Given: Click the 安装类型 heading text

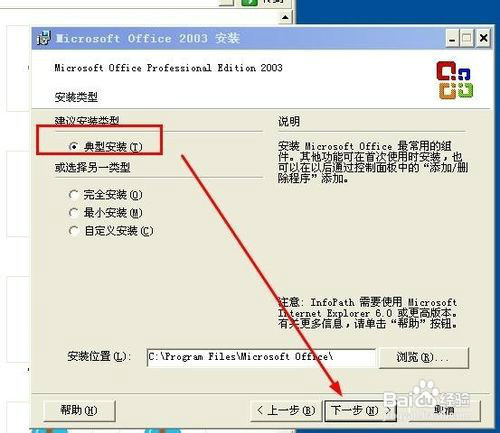Looking at the screenshot, I should coord(76,97).
